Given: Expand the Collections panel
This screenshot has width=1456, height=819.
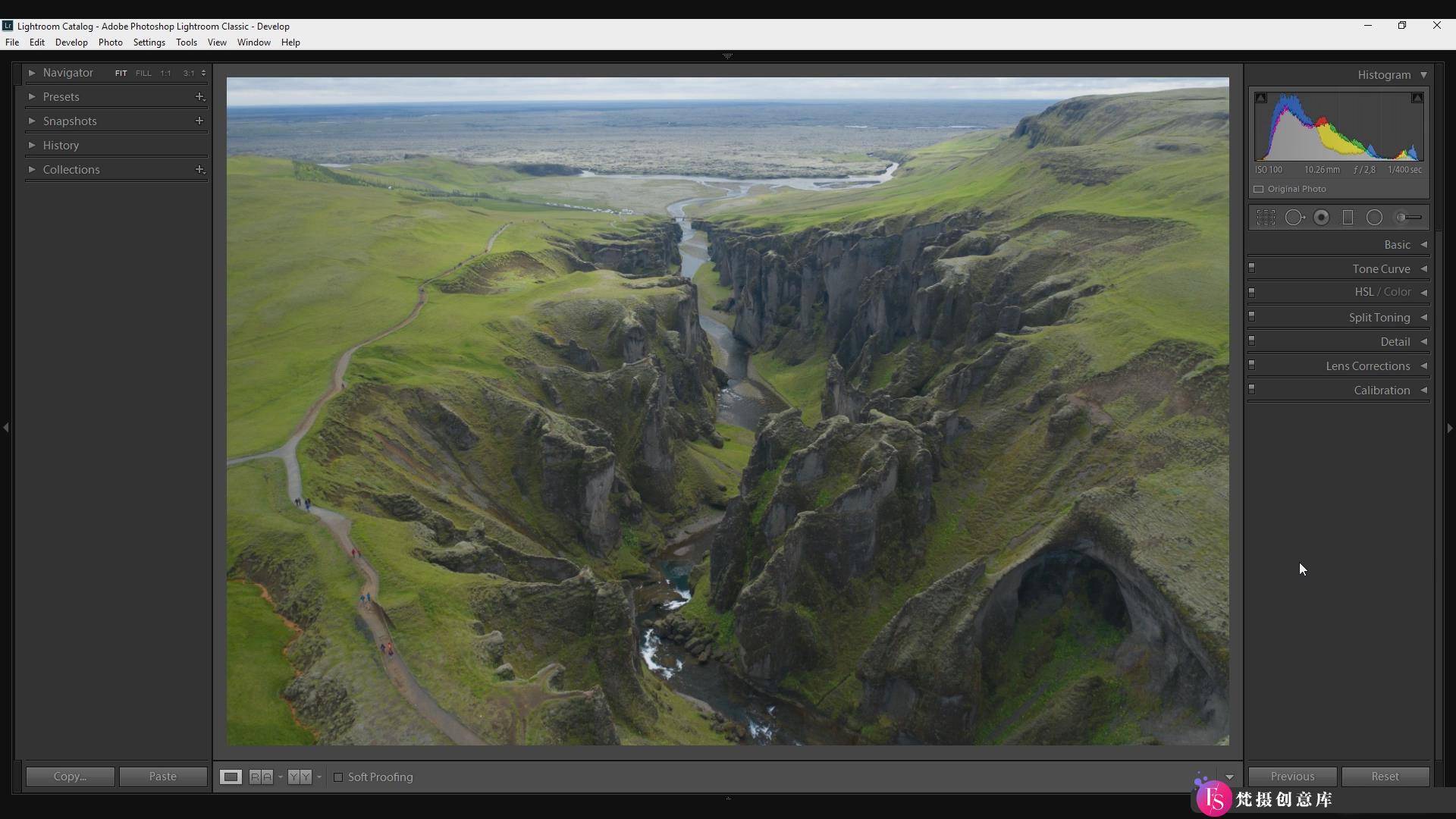Looking at the screenshot, I should (x=32, y=169).
